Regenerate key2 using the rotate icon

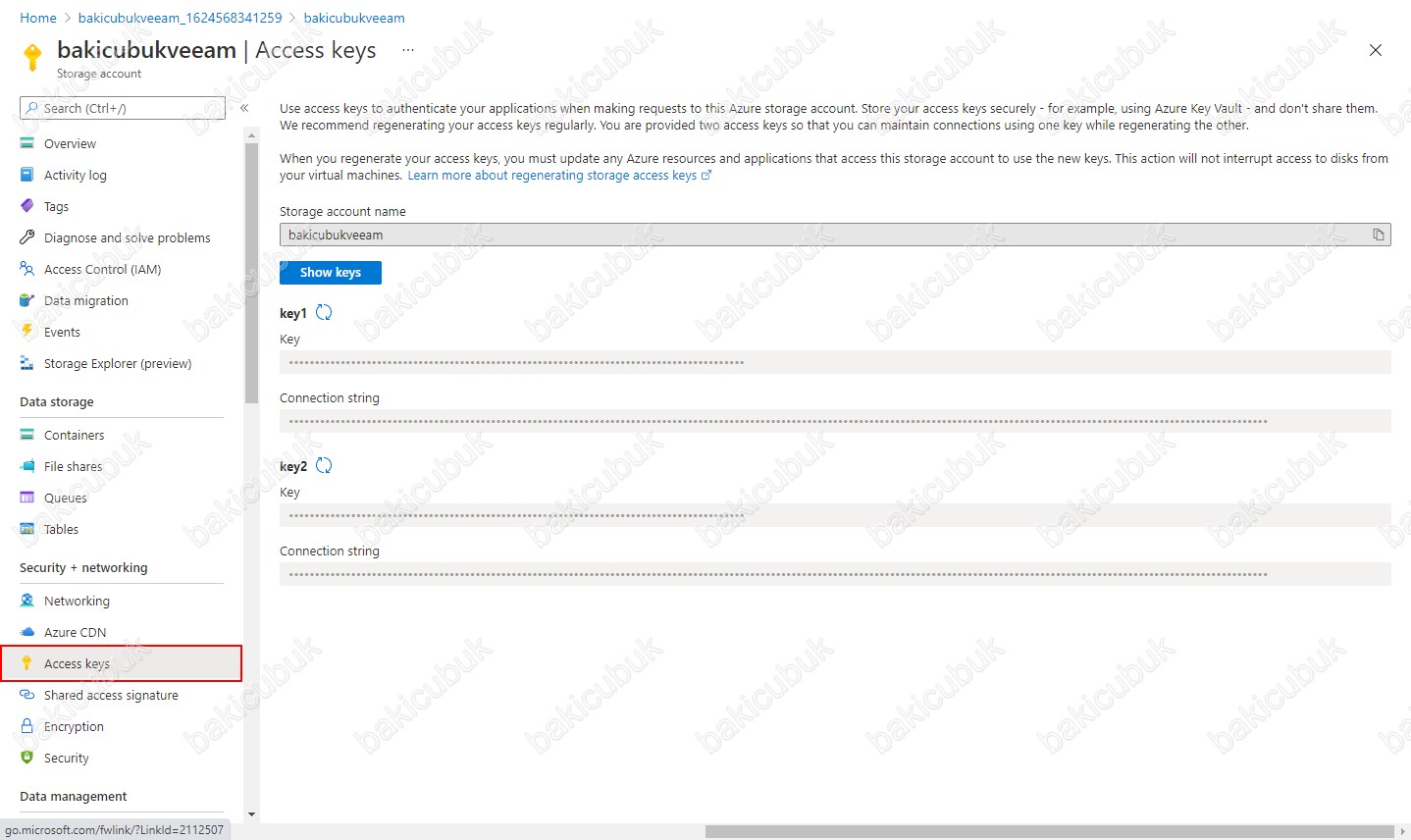[x=324, y=466]
